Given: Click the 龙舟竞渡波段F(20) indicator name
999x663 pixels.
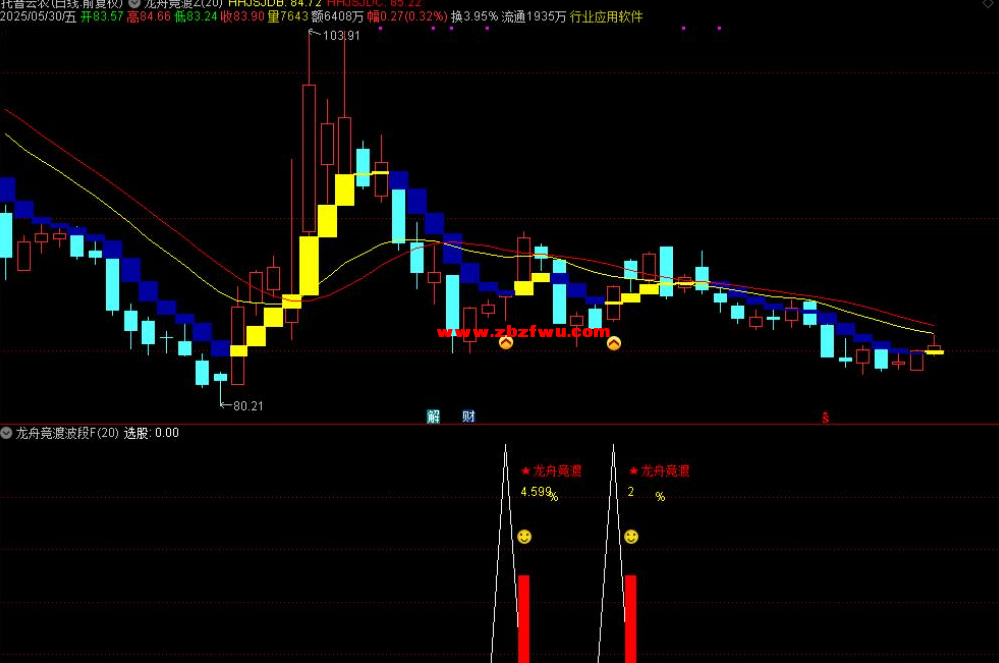Looking at the screenshot, I should pyautogui.click(x=67, y=433).
